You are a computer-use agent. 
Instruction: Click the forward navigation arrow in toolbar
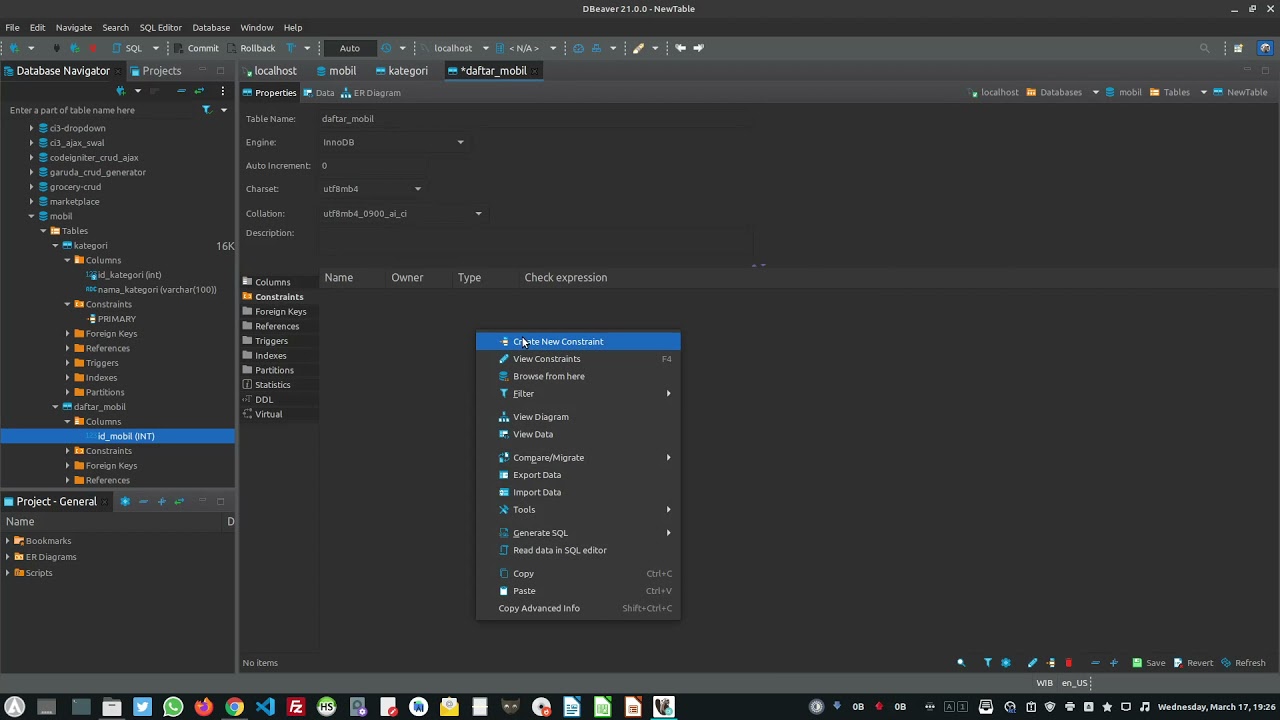click(698, 48)
